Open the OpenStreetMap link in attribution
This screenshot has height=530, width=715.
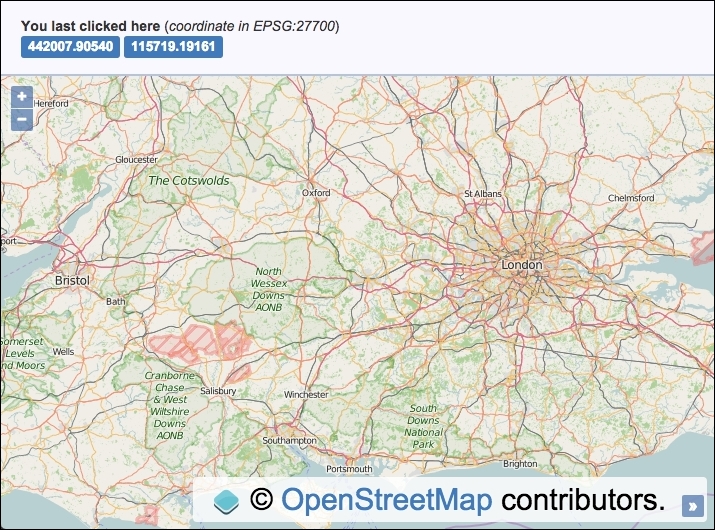coord(387,500)
